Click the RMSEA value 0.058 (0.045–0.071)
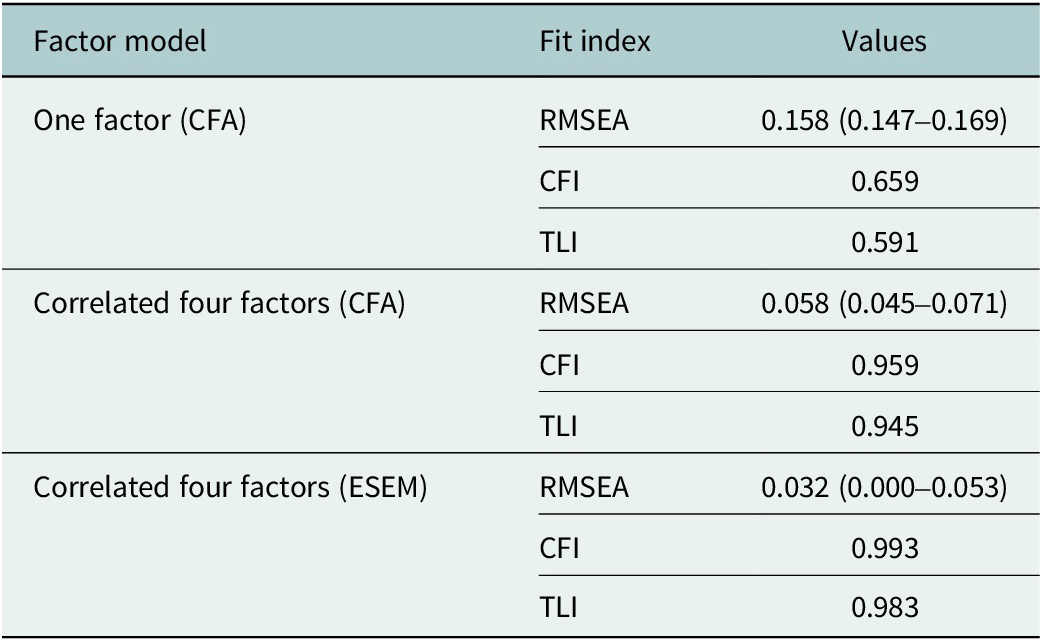1042x641 pixels. [x=883, y=304]
